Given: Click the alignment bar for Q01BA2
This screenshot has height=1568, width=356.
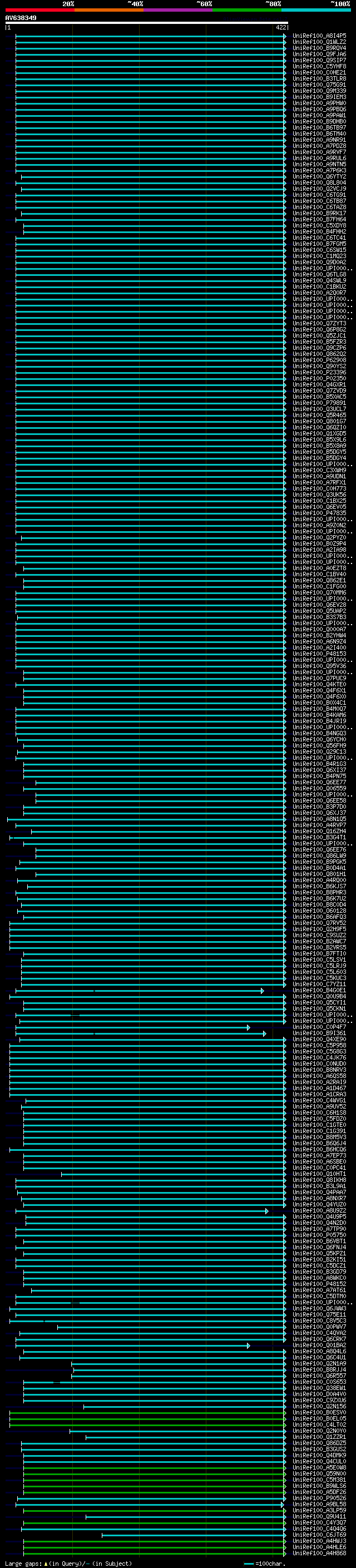Looking at the screenshot, I should [132, 1346].
